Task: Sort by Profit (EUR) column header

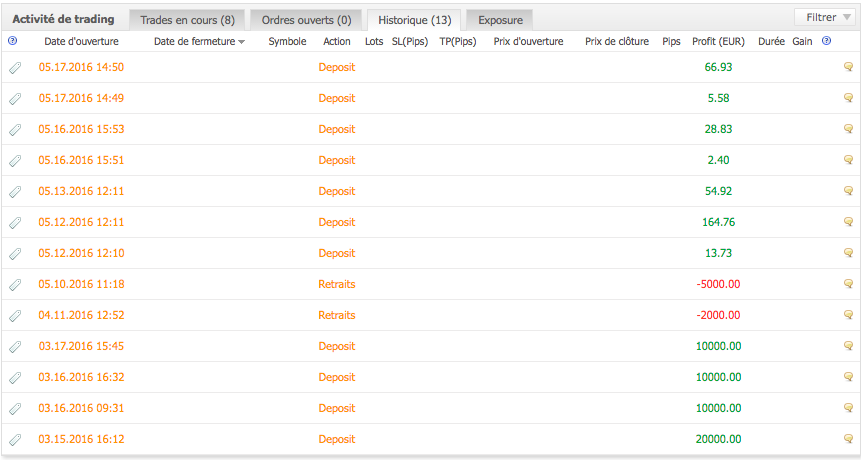Action: coord(718,42)
